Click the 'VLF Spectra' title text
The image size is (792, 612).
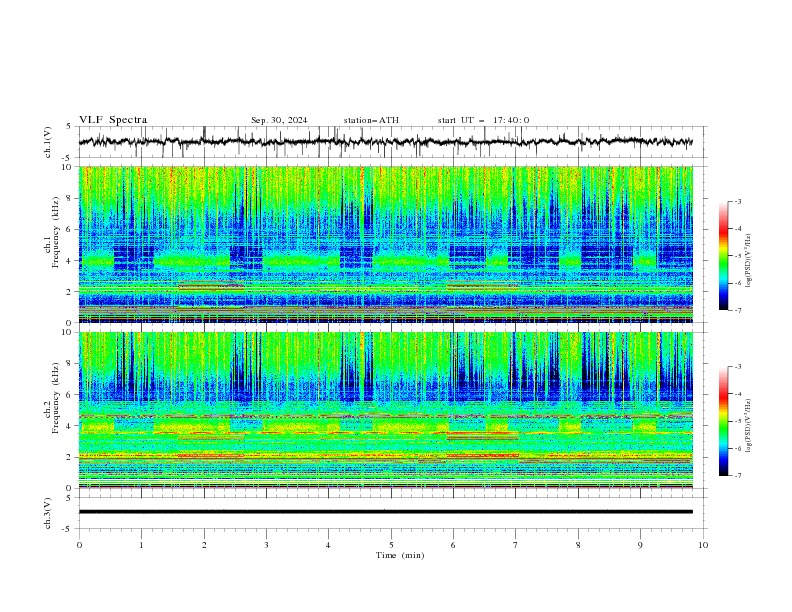[113, 120]
